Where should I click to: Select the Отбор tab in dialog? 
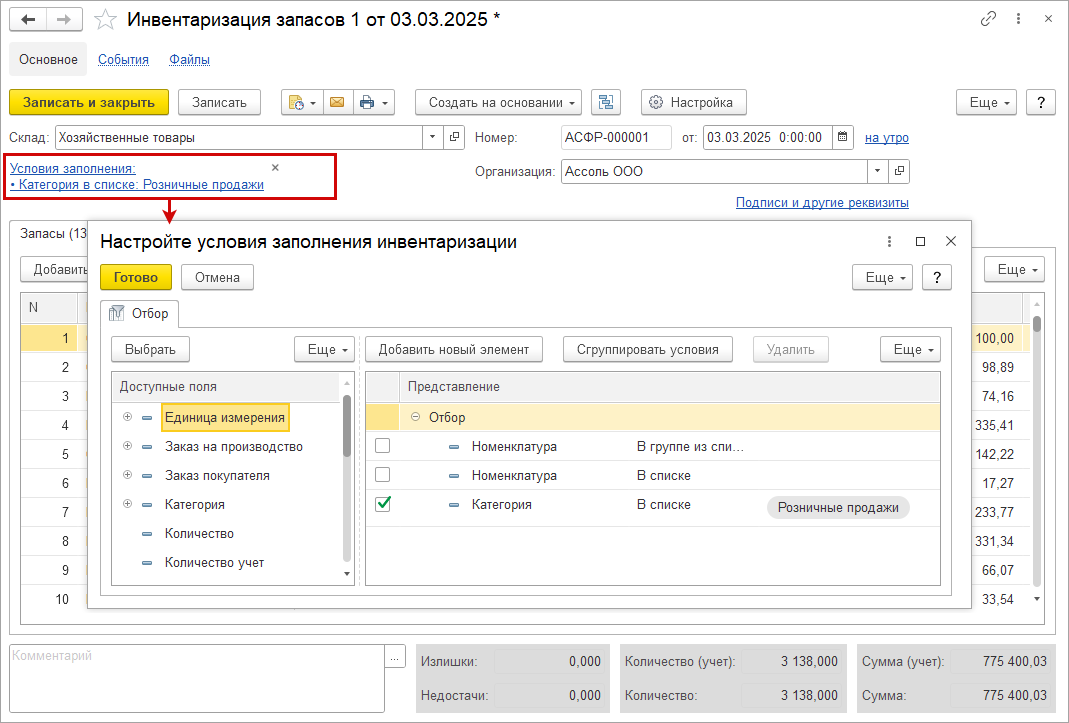[140, 313]
